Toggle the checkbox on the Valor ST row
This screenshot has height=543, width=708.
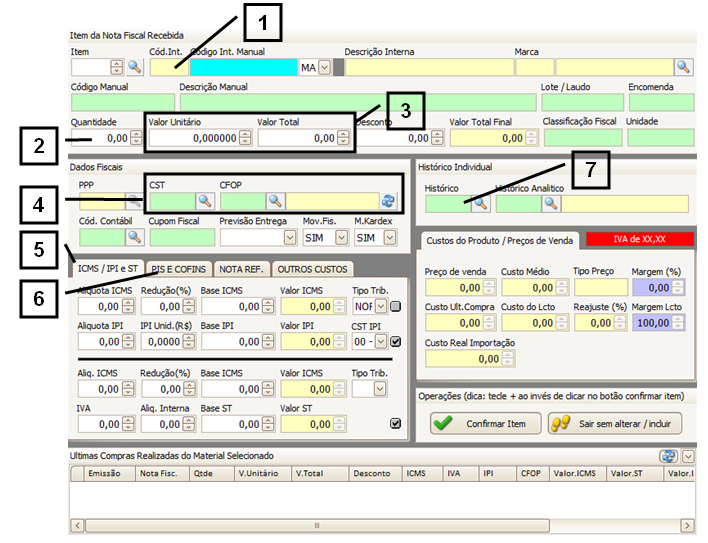(396, 424)
